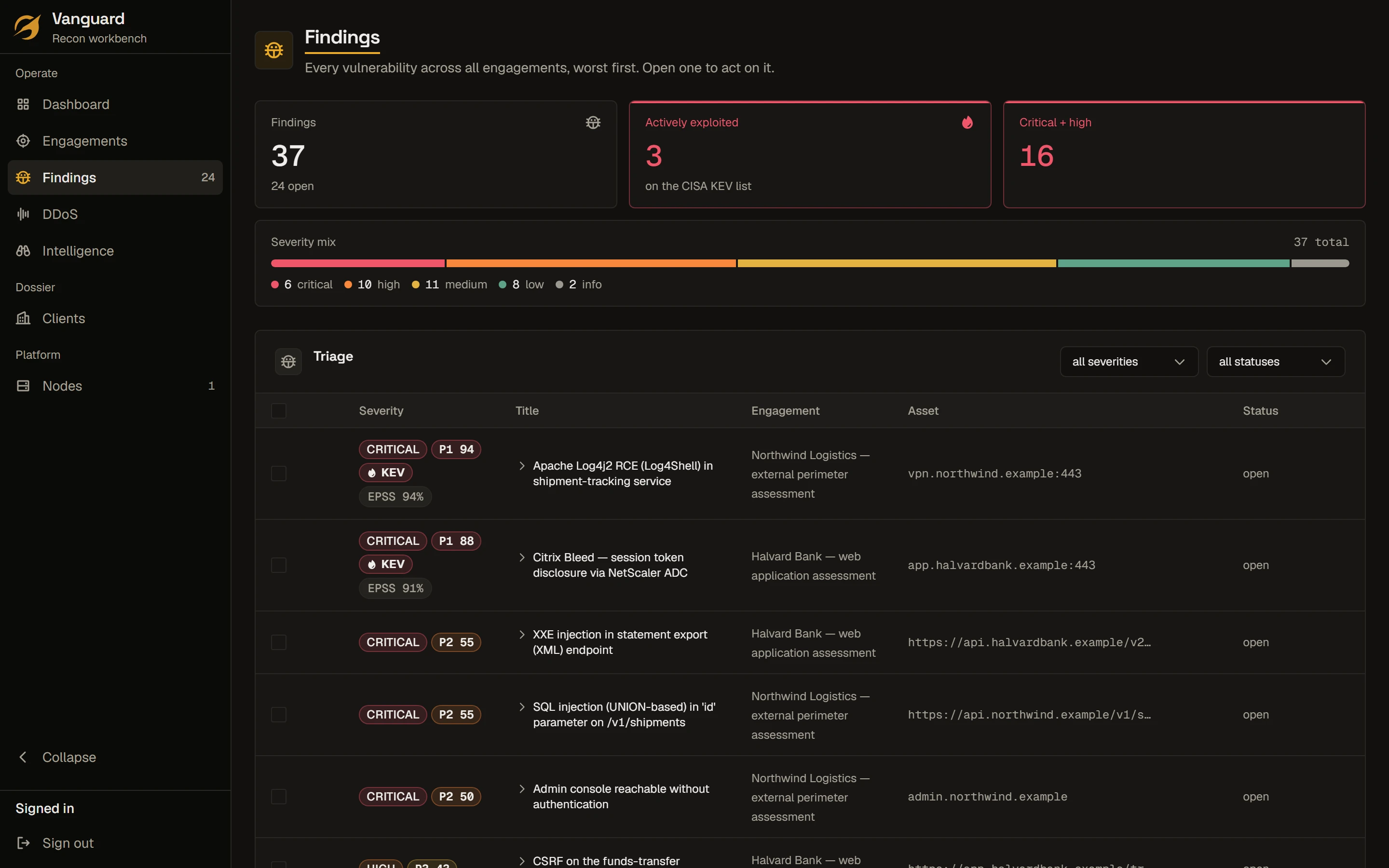Click the red critical segment of the severity bar
1389x868 pixels.
tap(357, 263)
